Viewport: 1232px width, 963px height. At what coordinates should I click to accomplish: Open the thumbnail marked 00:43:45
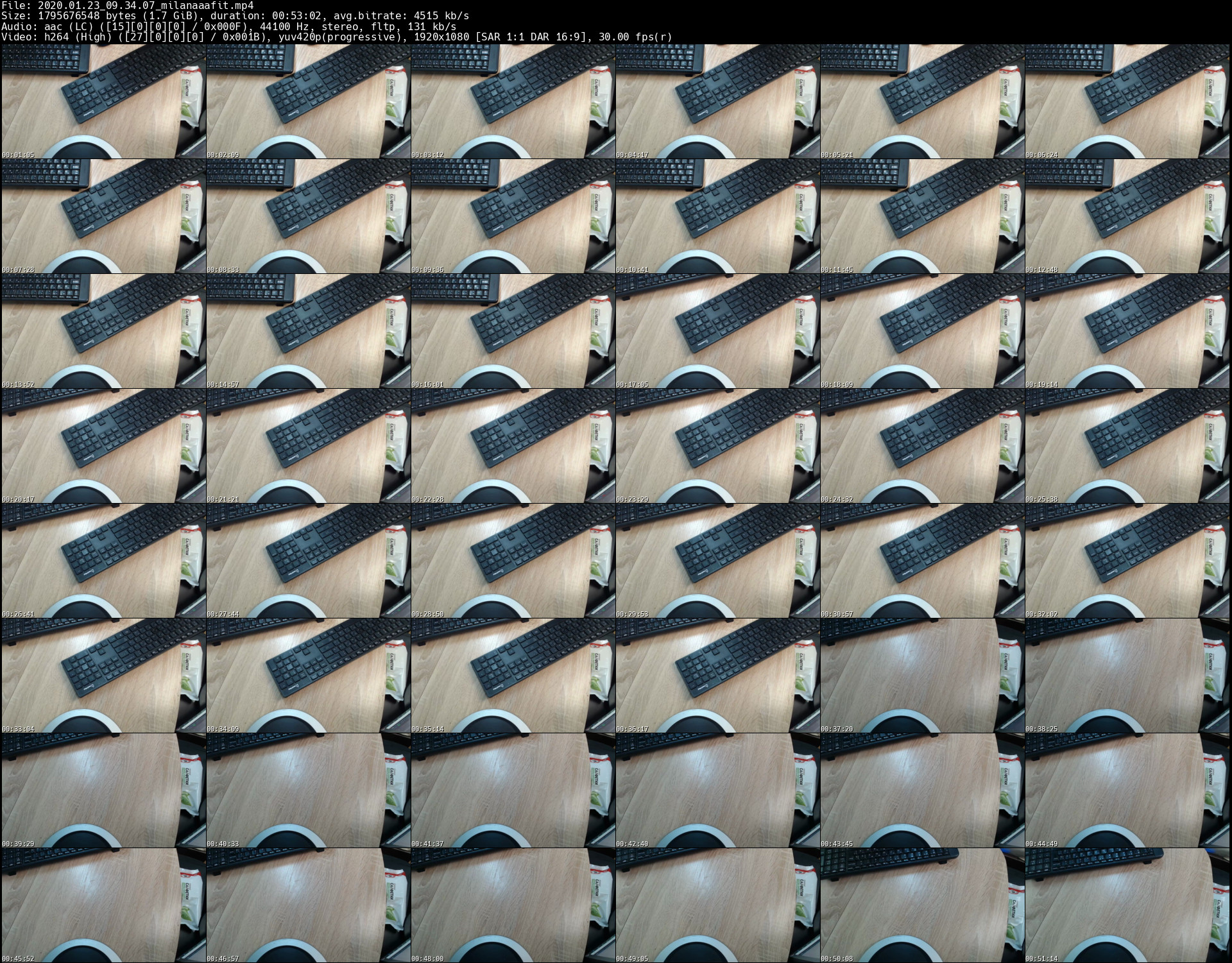pyautogui.click(x=922, y=790)
